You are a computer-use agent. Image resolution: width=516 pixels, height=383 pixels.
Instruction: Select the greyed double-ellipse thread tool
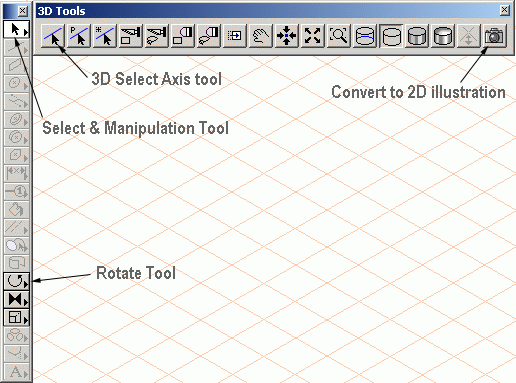pyautogui.click(x=16, y=120)
